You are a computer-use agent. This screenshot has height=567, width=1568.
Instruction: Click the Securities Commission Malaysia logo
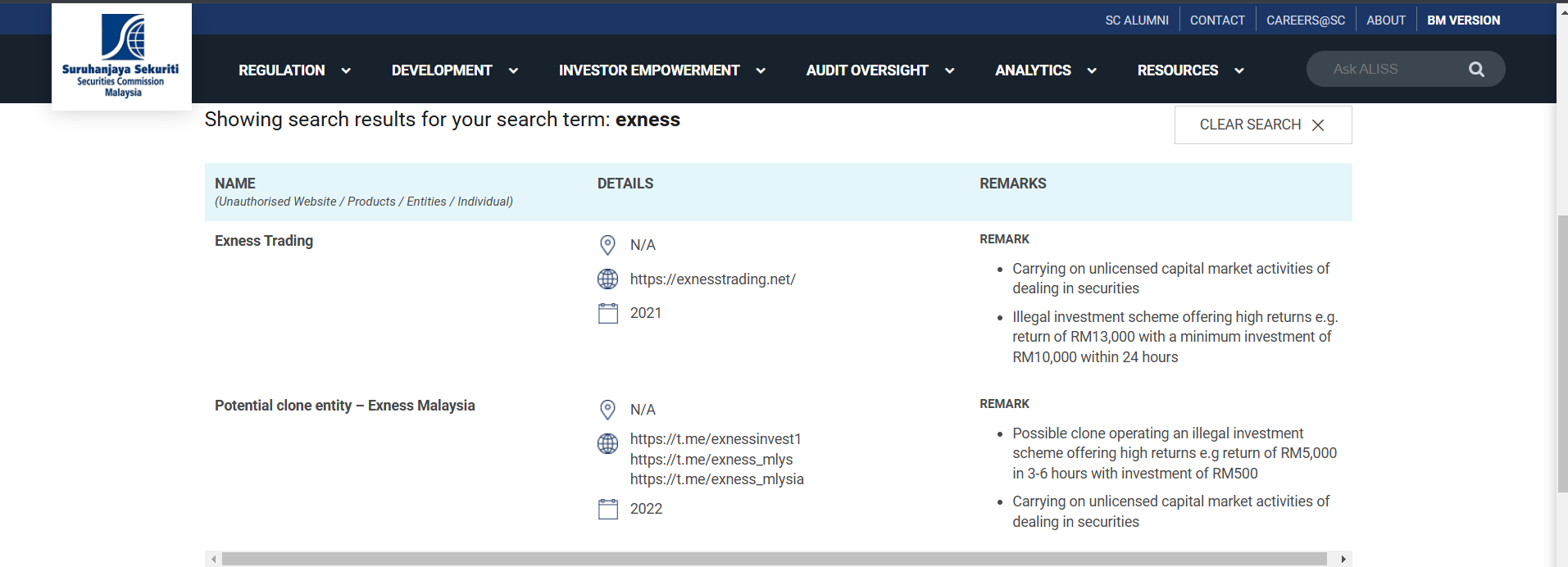121,56
